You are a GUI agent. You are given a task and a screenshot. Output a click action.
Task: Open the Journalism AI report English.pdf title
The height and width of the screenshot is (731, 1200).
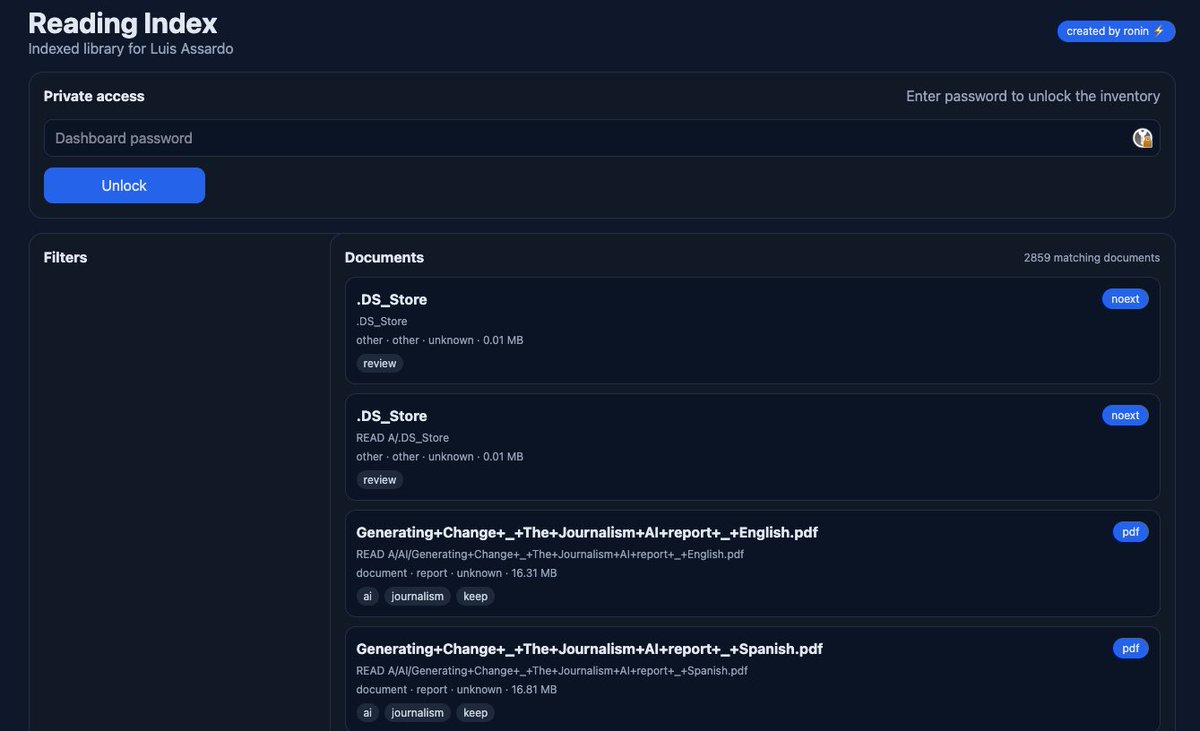click(x=587, y=532)
